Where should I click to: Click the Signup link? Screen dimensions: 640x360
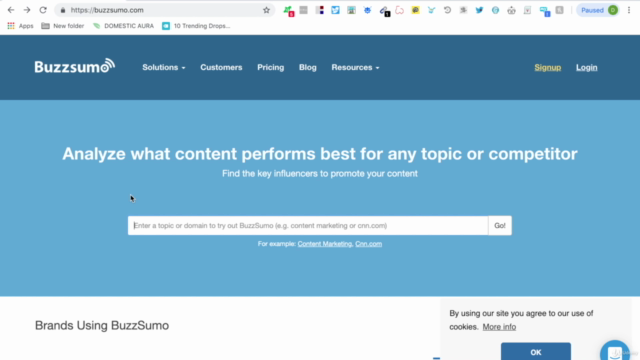coord(548,67)
